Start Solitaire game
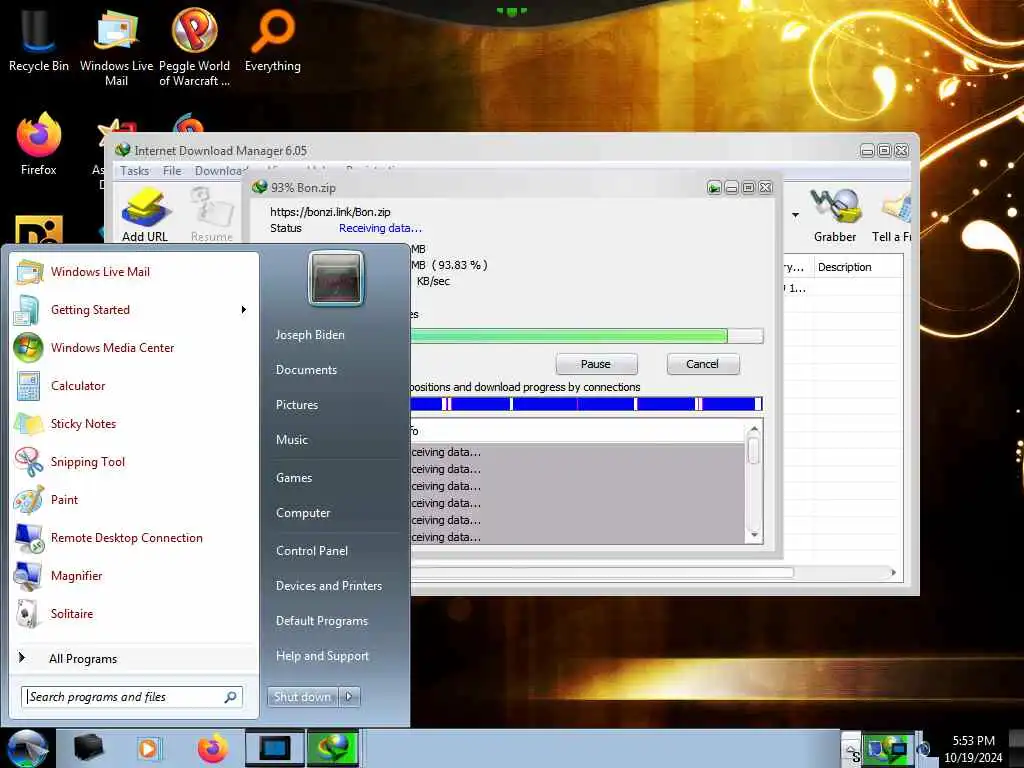Image resolution: width=1024 pixels, height=768 pixels. coord(135,613)
